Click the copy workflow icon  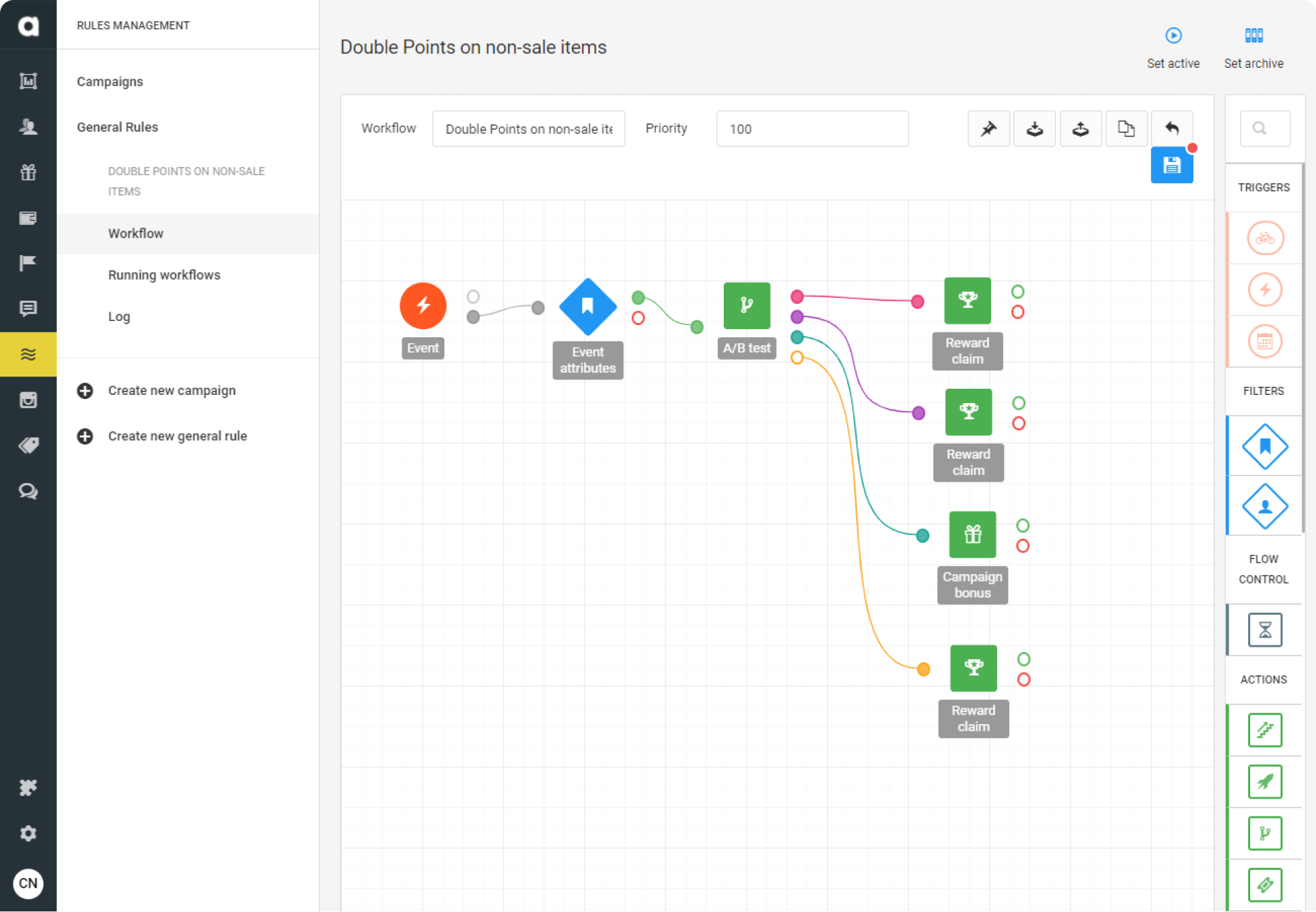(1126, 128)
